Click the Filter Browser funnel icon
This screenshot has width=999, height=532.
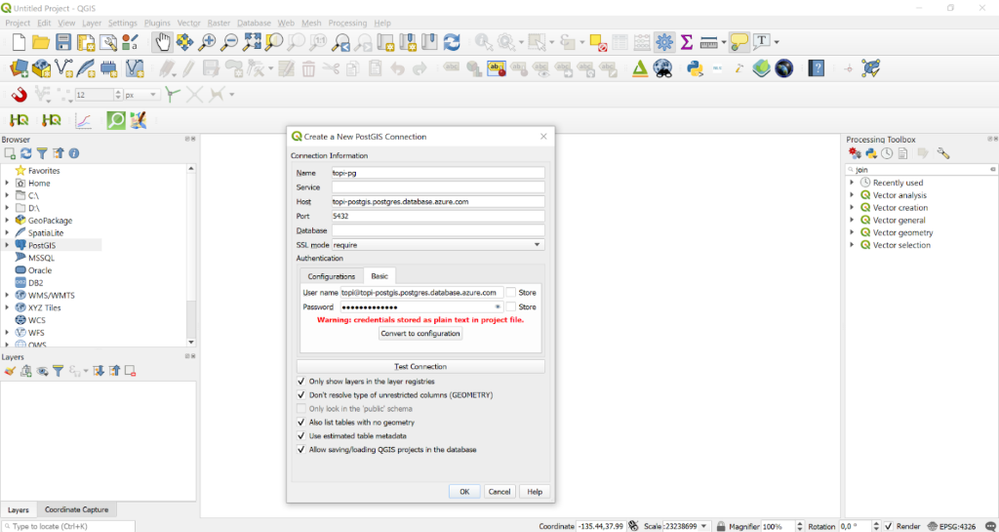42,154
